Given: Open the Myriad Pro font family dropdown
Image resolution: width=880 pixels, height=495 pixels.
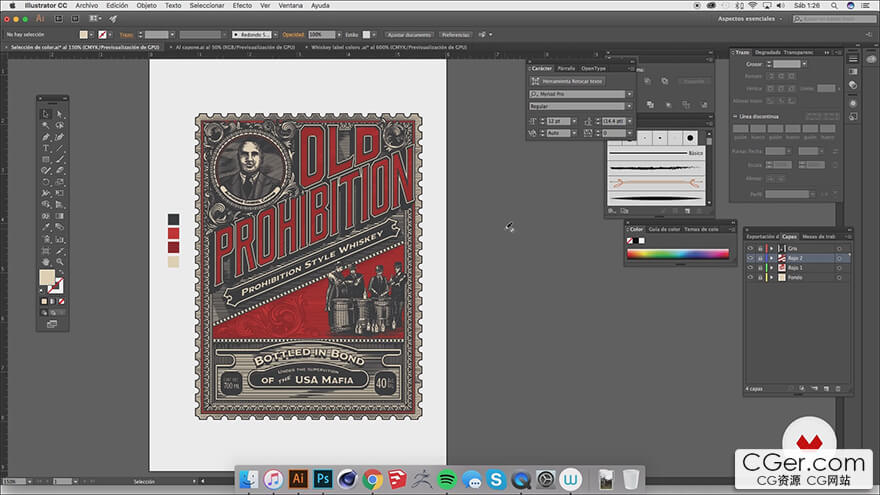Looking at the screenshot, I should (628, 94).
